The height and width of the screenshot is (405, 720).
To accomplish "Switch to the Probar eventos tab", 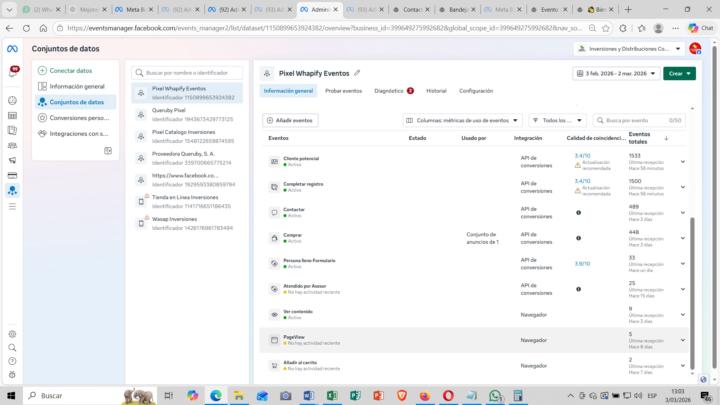I will click(x=343, y=91).
